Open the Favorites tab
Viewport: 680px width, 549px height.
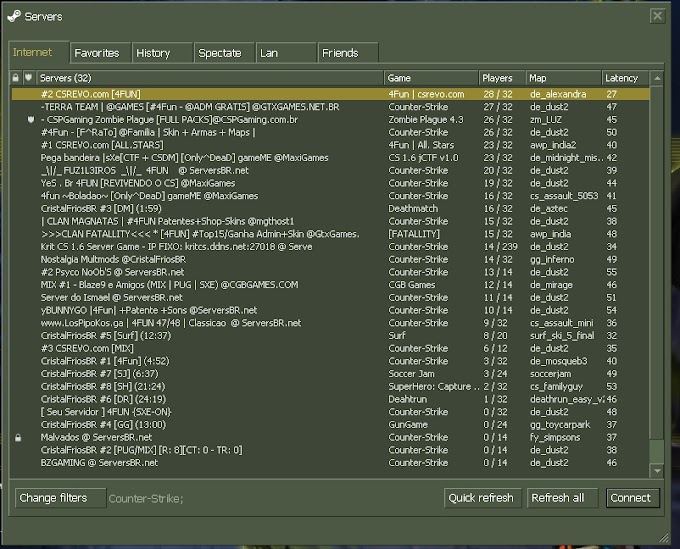coord(100,53)
